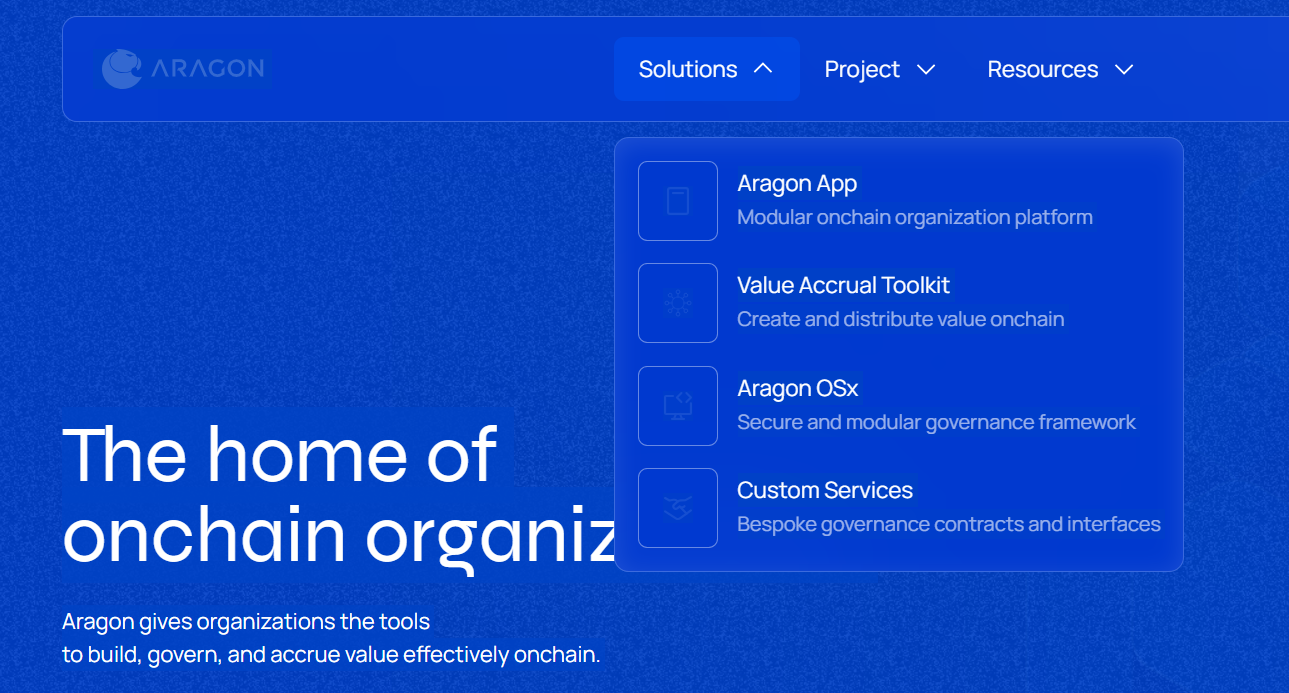Click the Aragon App tablet icon

point(678,201)
